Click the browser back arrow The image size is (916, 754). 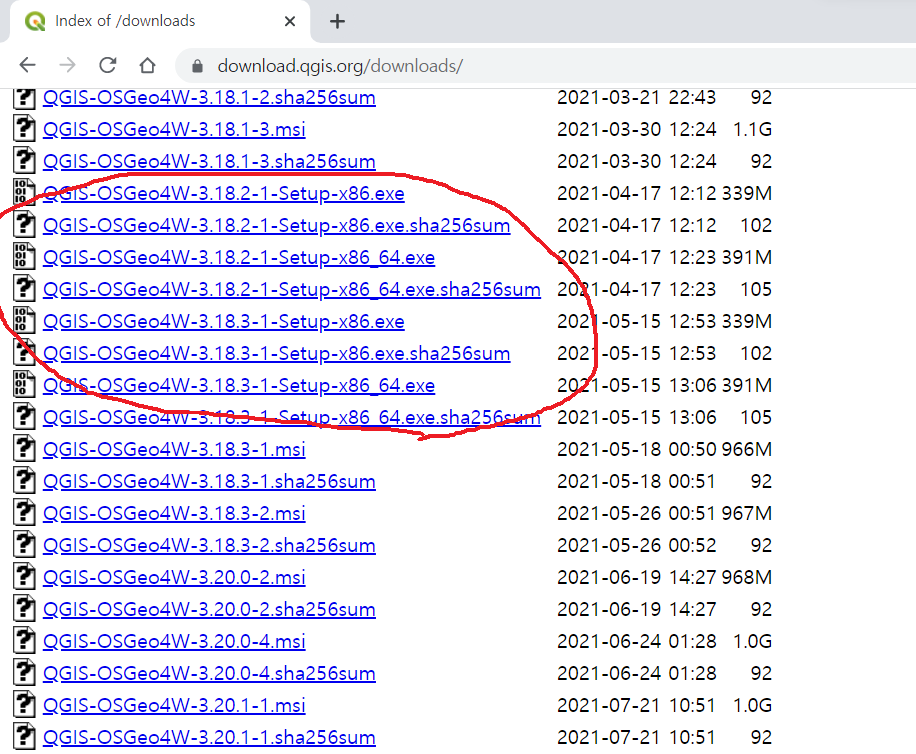[x=27, y=65]
